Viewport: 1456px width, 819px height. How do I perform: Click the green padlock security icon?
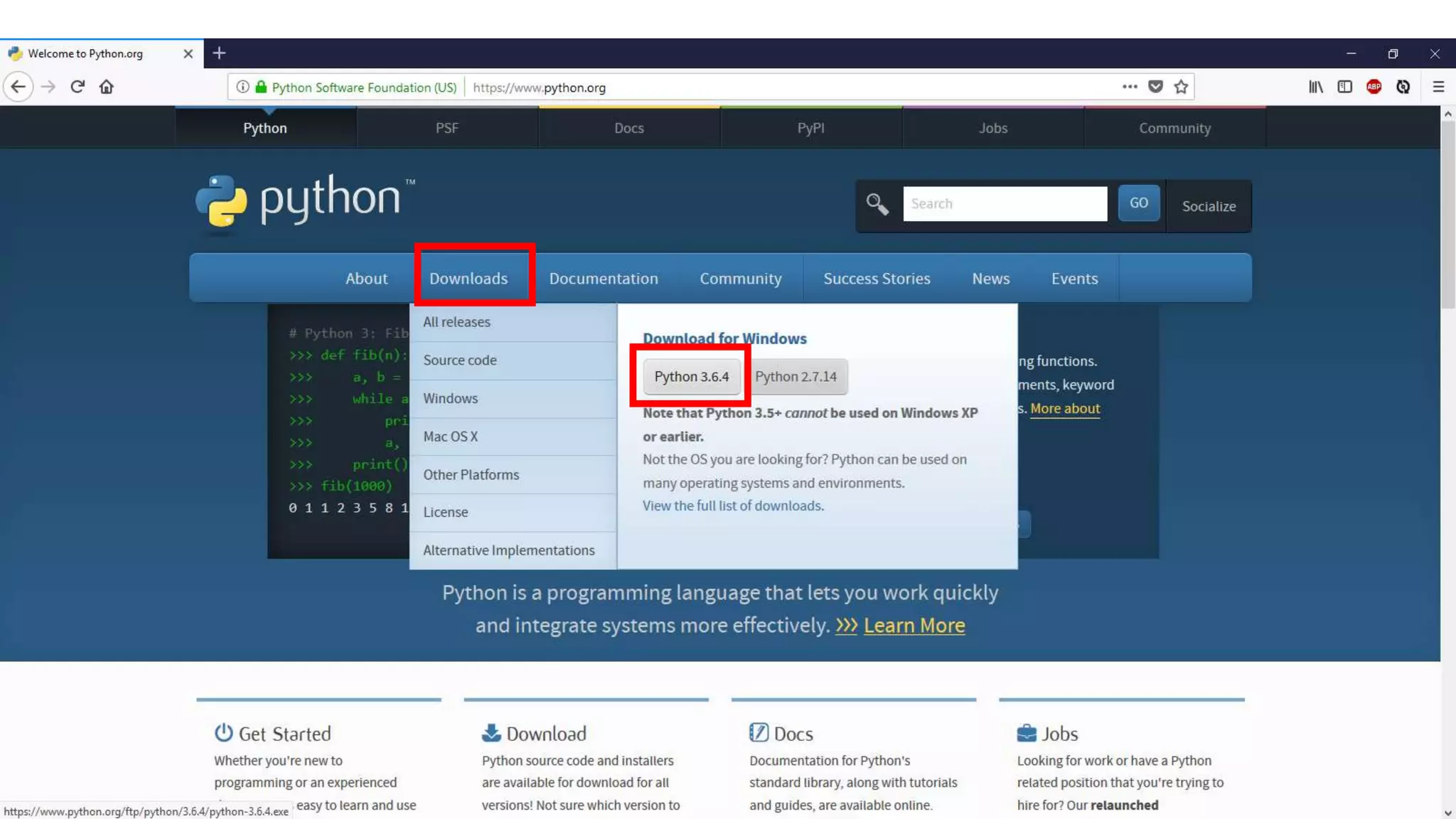coord(261,87)
